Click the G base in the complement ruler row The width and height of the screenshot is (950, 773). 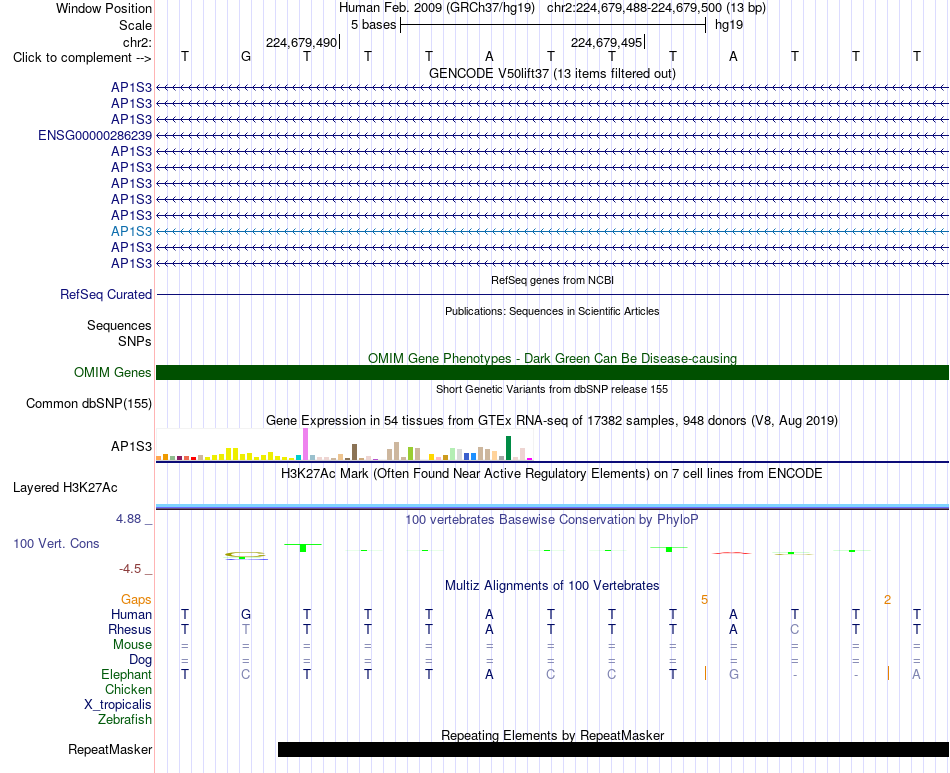(x=245, y=56)
